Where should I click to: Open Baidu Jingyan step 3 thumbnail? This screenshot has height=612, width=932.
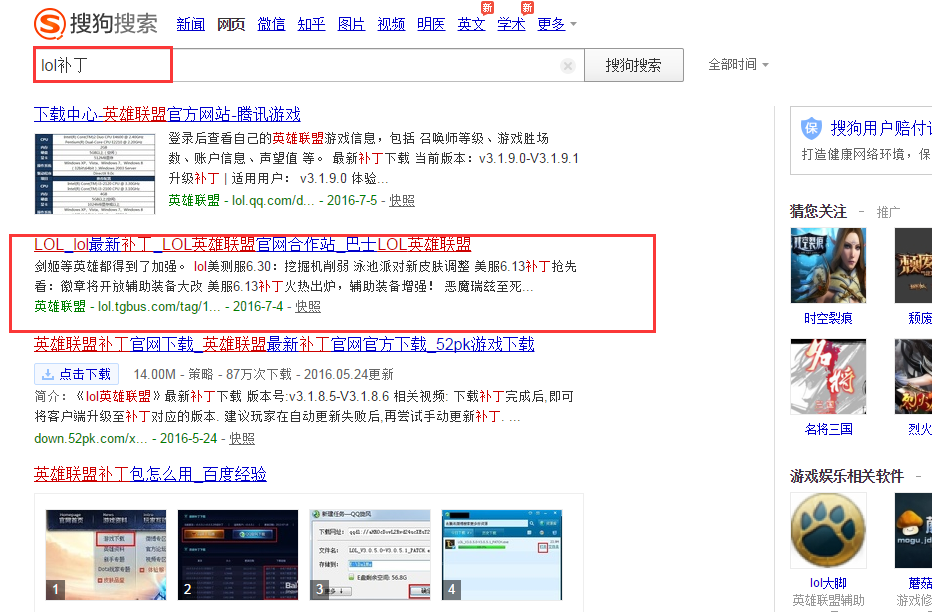[x=370, y=555]
